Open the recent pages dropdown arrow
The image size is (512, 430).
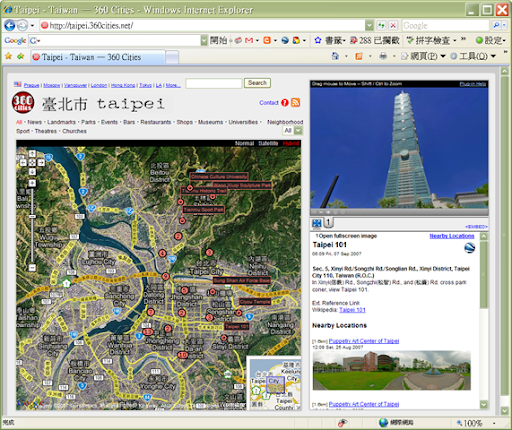coord(32,25)
